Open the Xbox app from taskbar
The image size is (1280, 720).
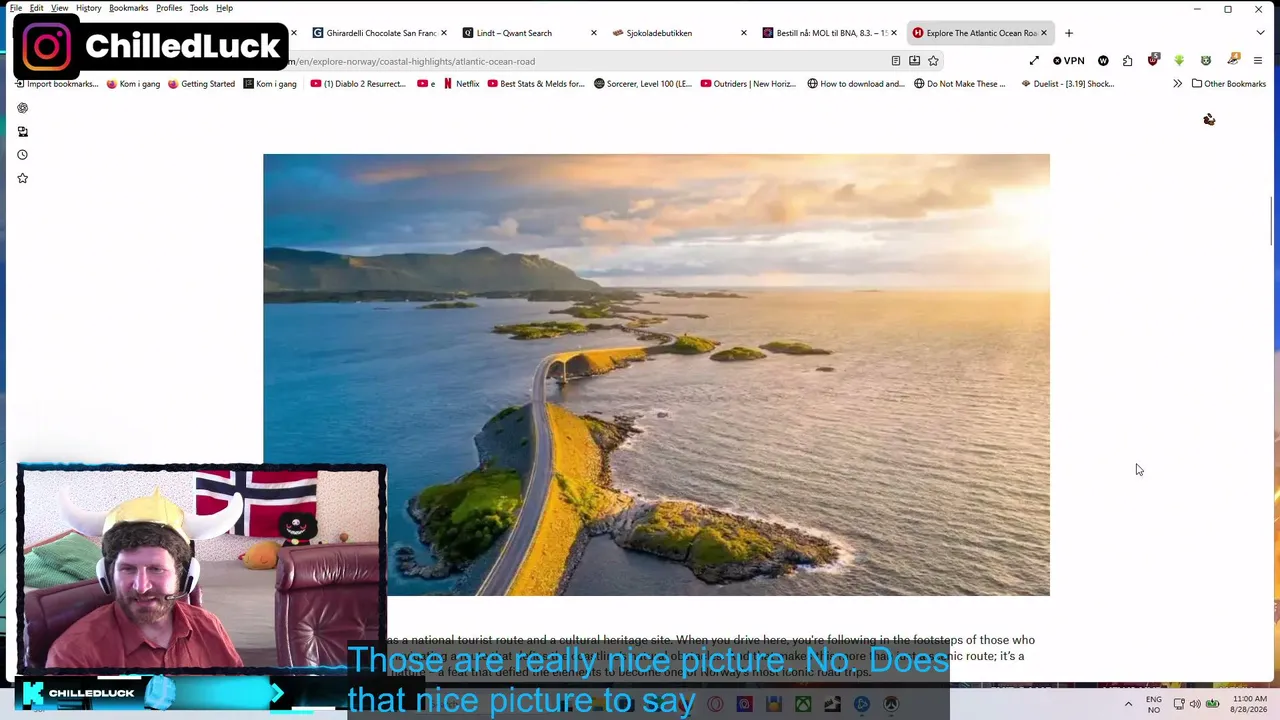(x=803, y=704)
